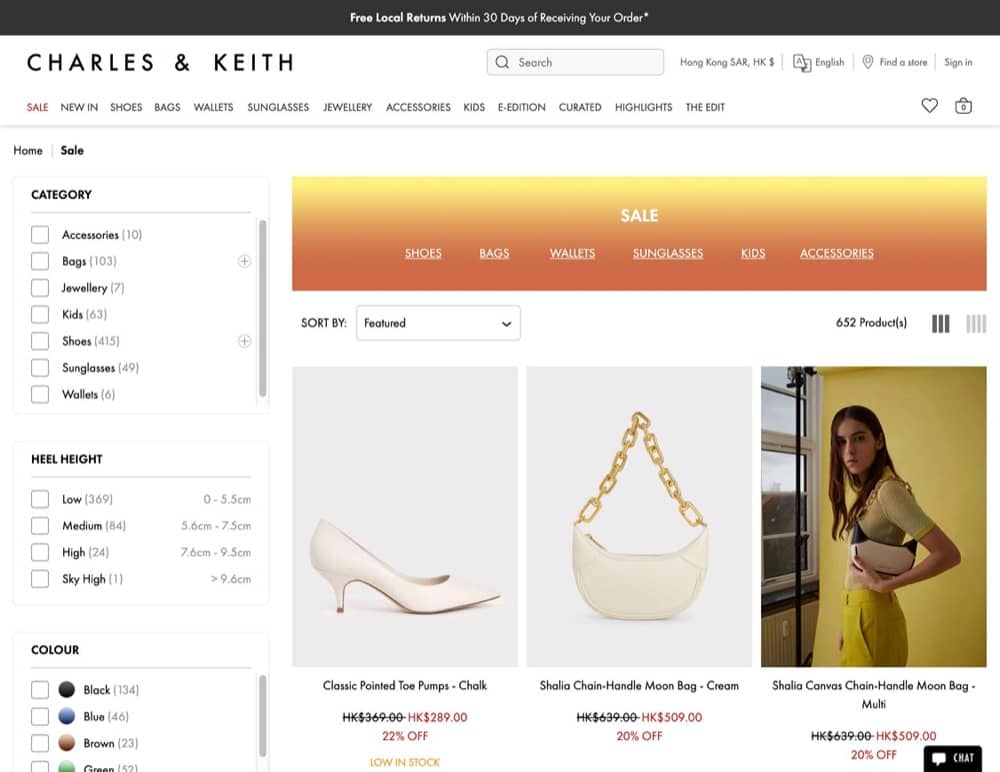Switch to four-column grid view

[x=976, y=323]
